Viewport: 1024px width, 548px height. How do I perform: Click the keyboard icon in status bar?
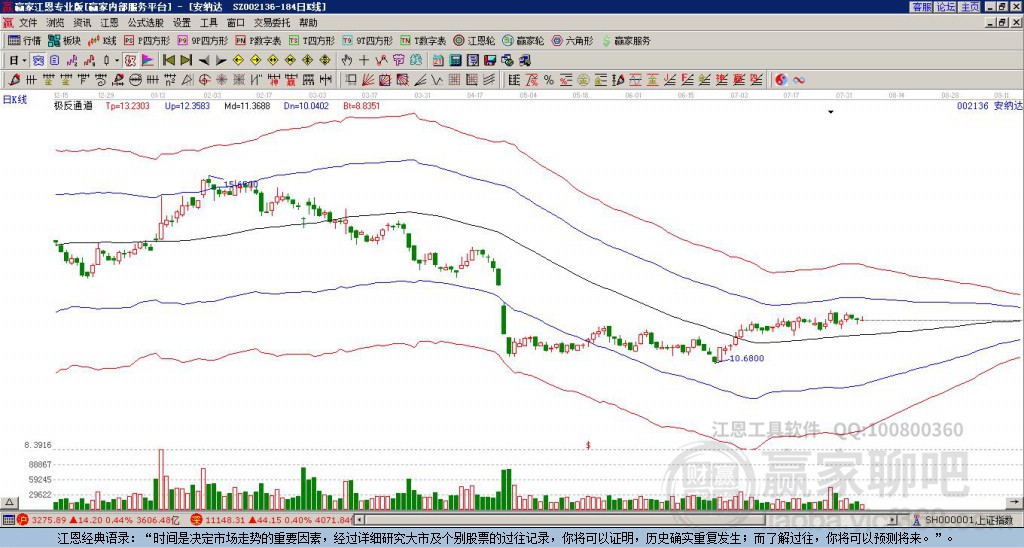(x=8, y=520)
